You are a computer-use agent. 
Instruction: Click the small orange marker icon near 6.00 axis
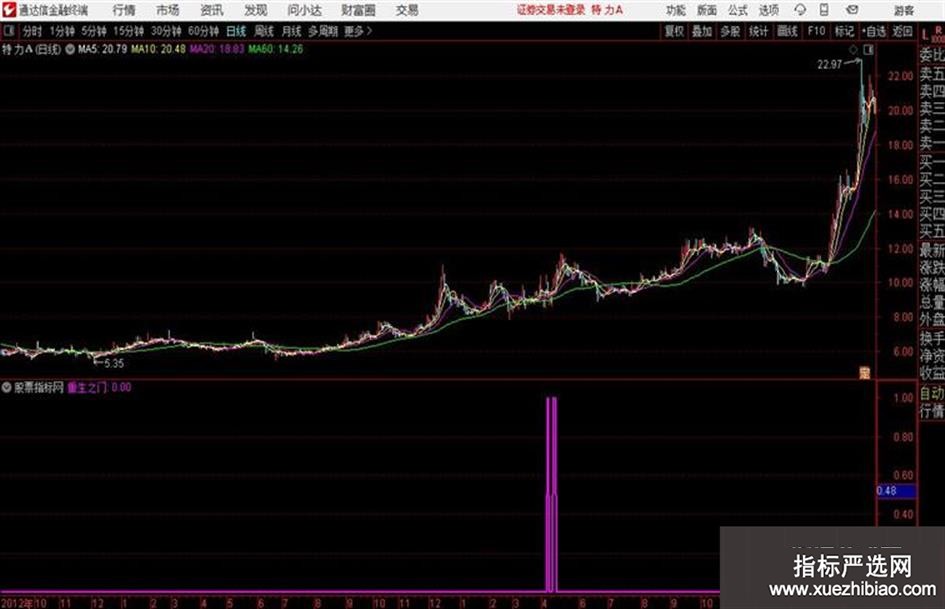(x=865, y=373)
